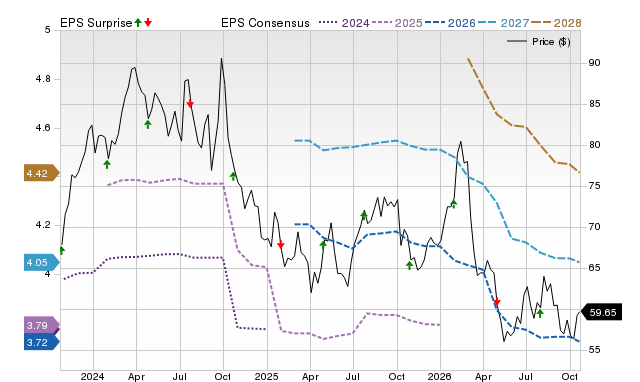The height and width of the screenshot is (382, 640).
Task: Click the EPS Consensus legend title
Action: (265, 23)
